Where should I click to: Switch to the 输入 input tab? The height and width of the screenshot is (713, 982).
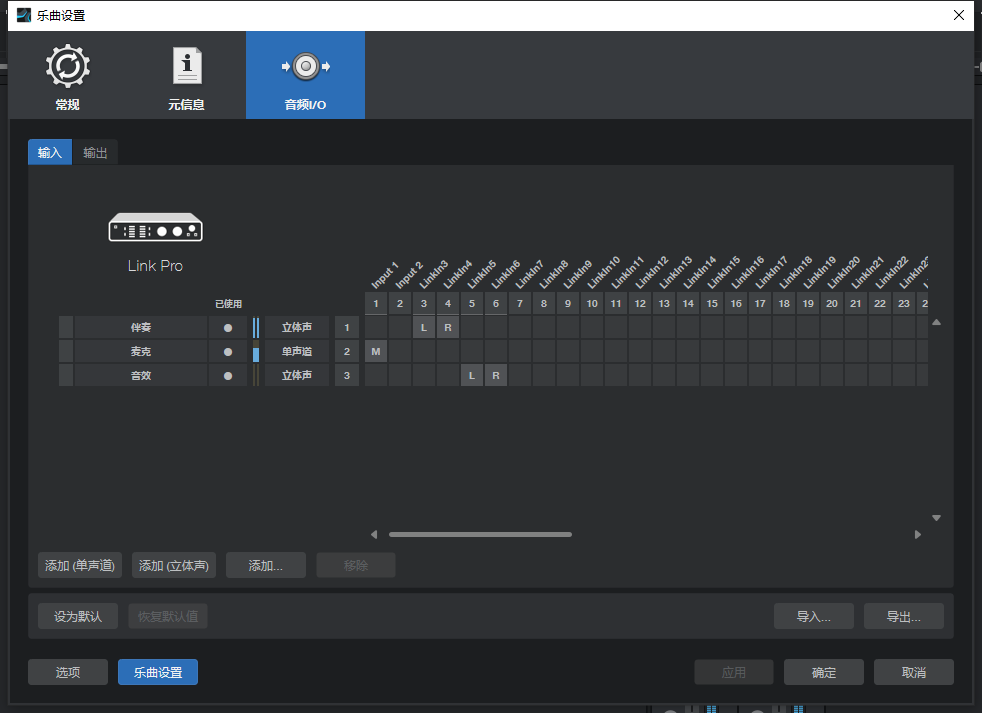50,153
